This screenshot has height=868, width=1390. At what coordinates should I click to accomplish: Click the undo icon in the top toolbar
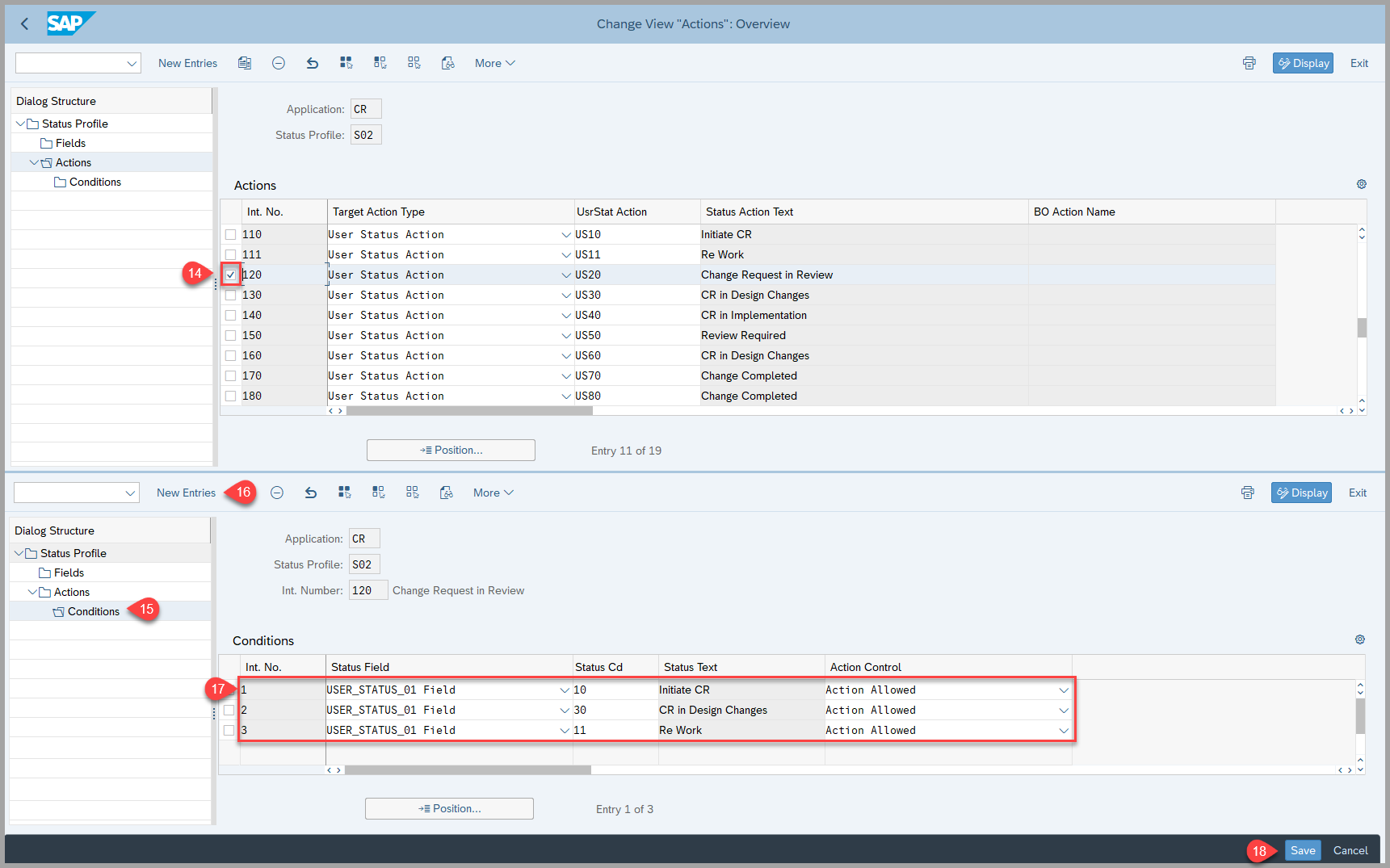(x=313, y=63)
